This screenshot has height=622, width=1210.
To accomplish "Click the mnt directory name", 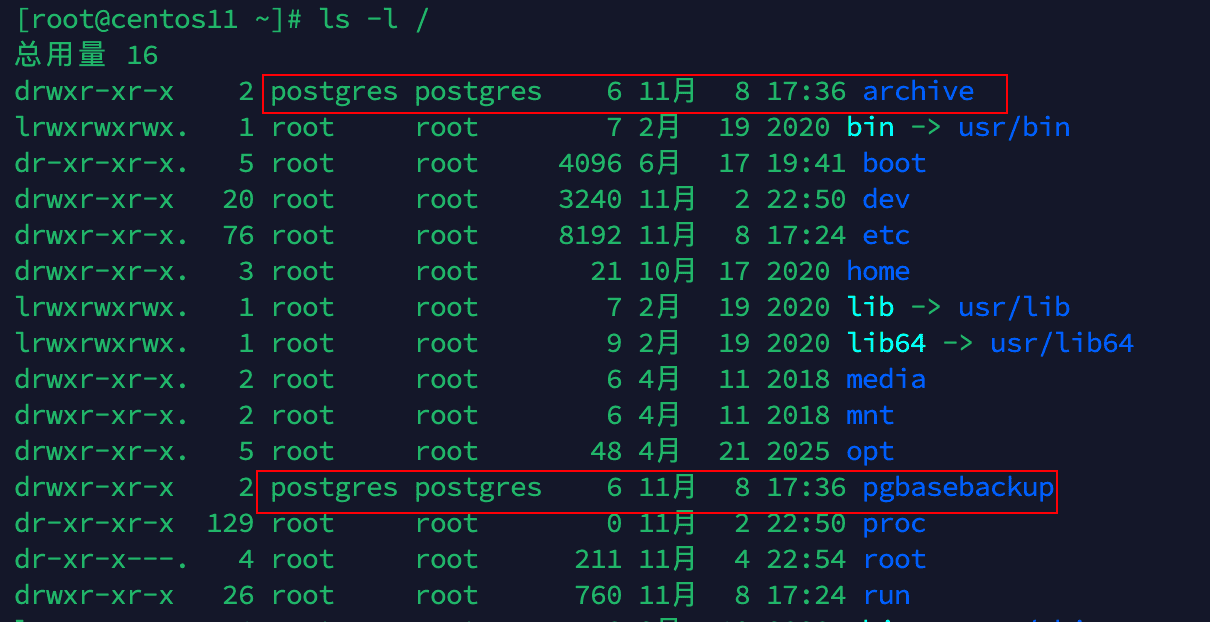I will pyautogui.click(x=869, y=415).
